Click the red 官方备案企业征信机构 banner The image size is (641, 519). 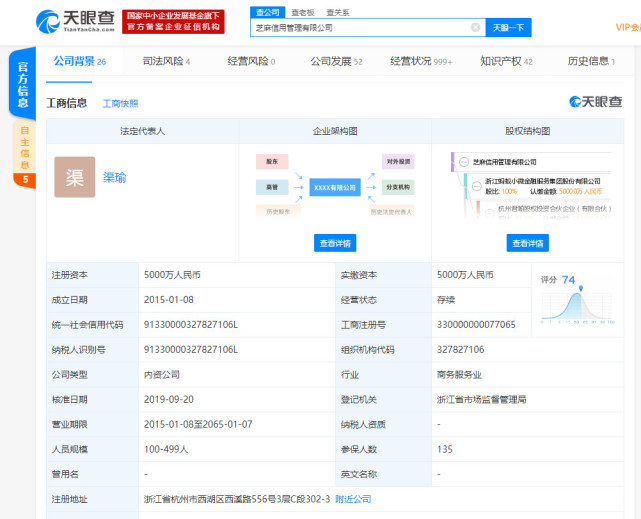(173, 22)
